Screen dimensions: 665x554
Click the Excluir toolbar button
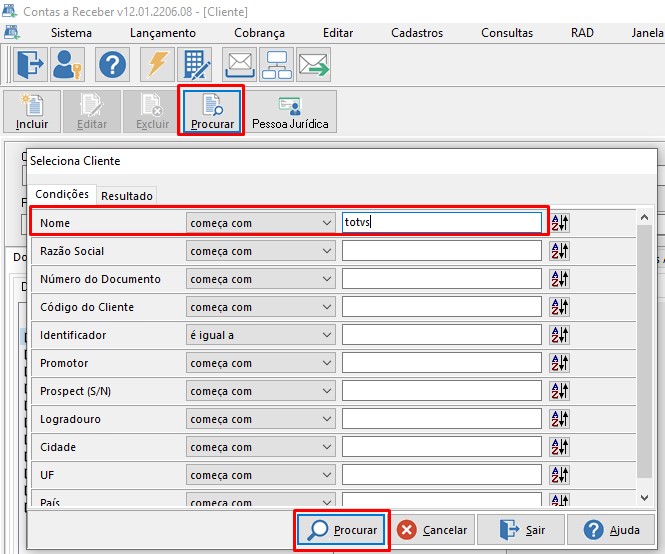point(152,112)
